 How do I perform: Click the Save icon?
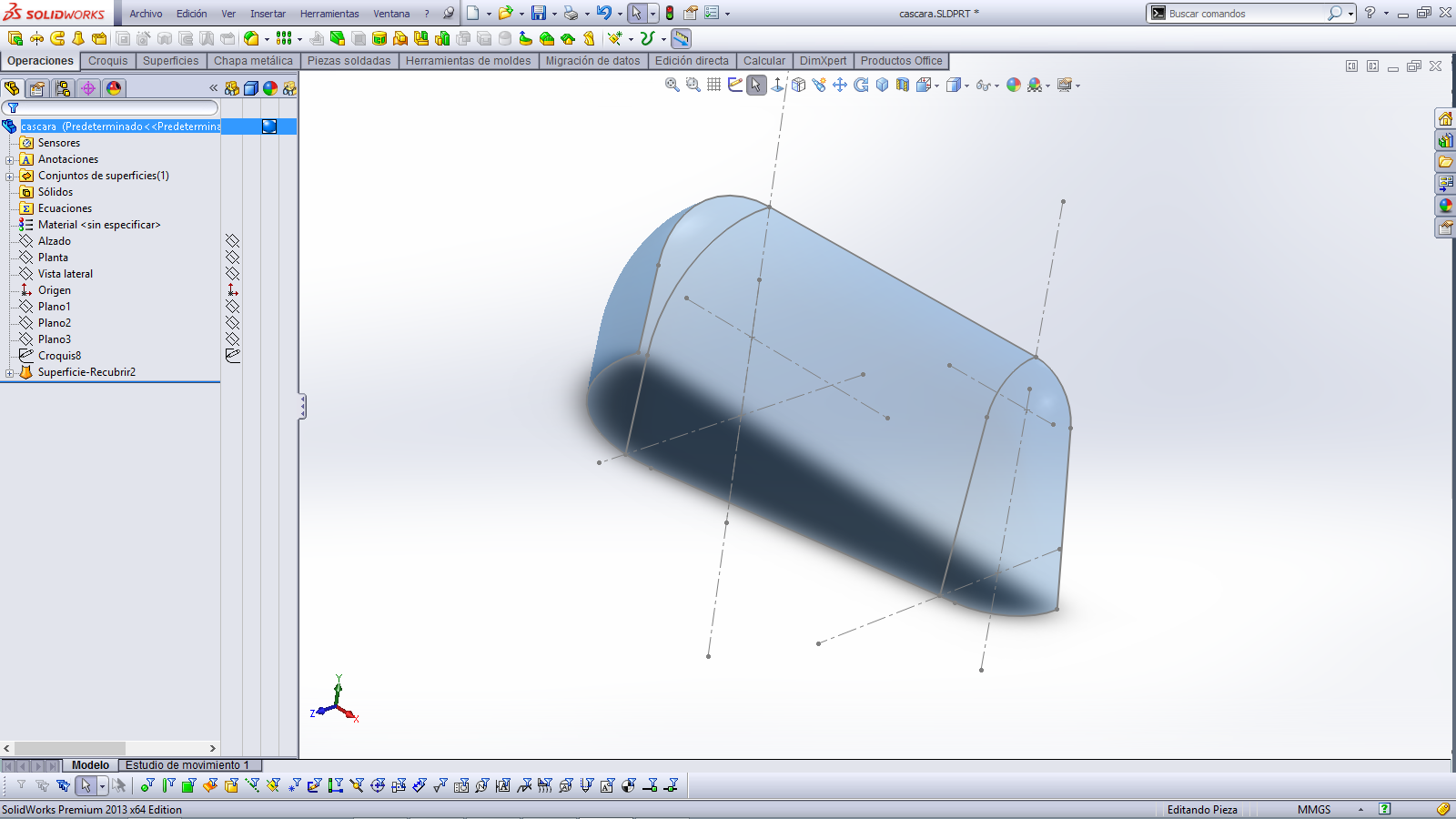539,14
